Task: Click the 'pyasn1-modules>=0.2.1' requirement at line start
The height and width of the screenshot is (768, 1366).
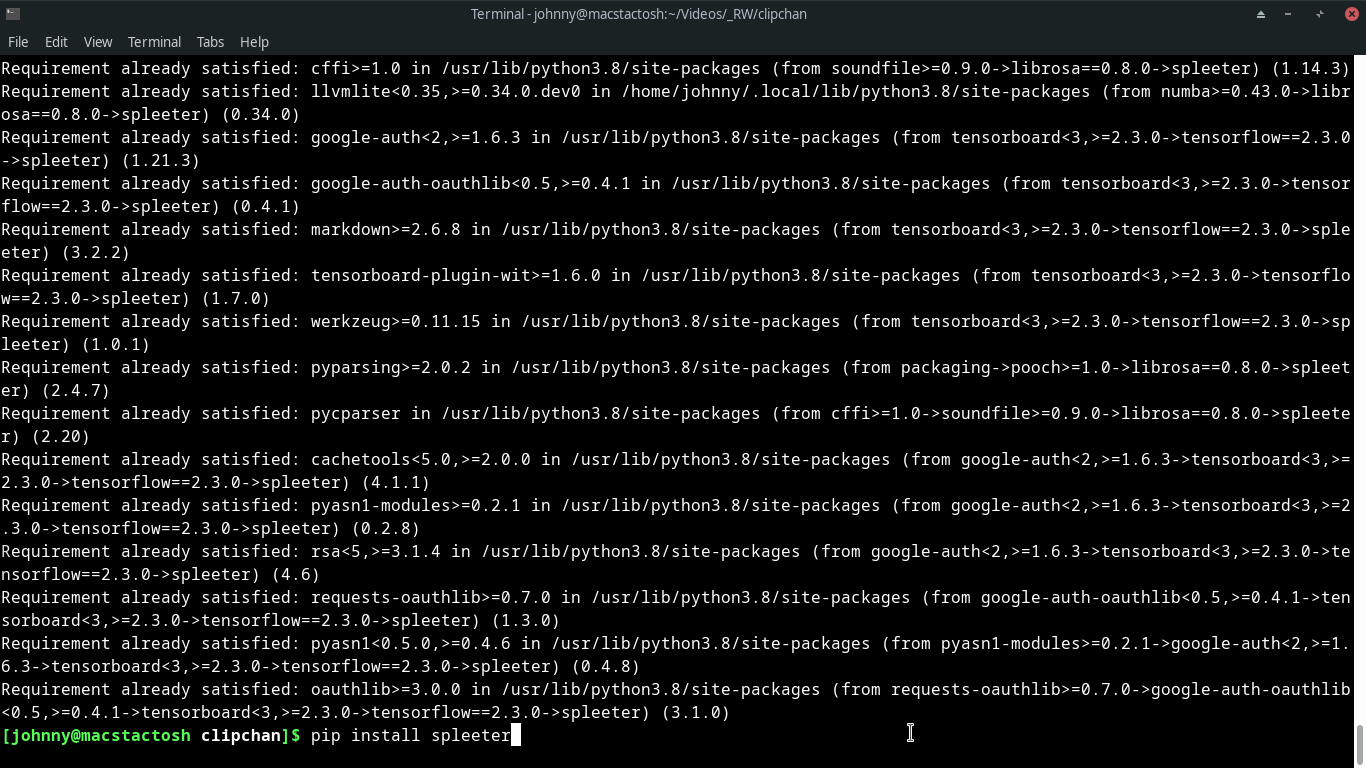Action: [x=416, y=506]
